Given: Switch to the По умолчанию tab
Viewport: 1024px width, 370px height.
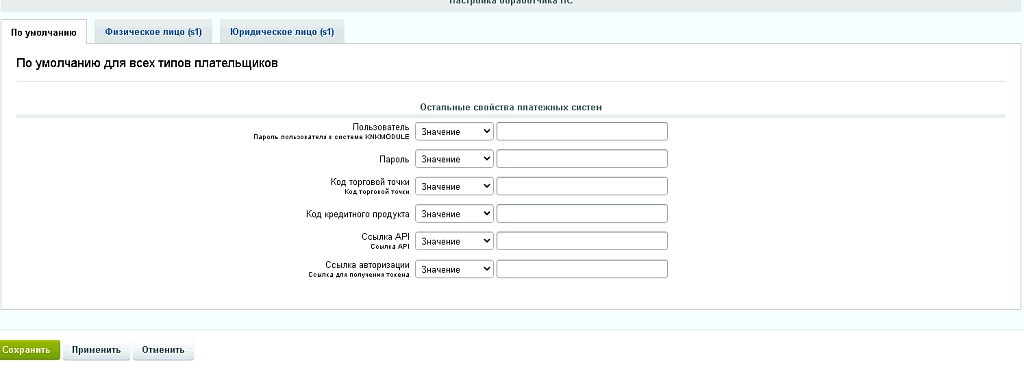Looking at the screenshot, I should pyautogui.click(x=44, y=32).
